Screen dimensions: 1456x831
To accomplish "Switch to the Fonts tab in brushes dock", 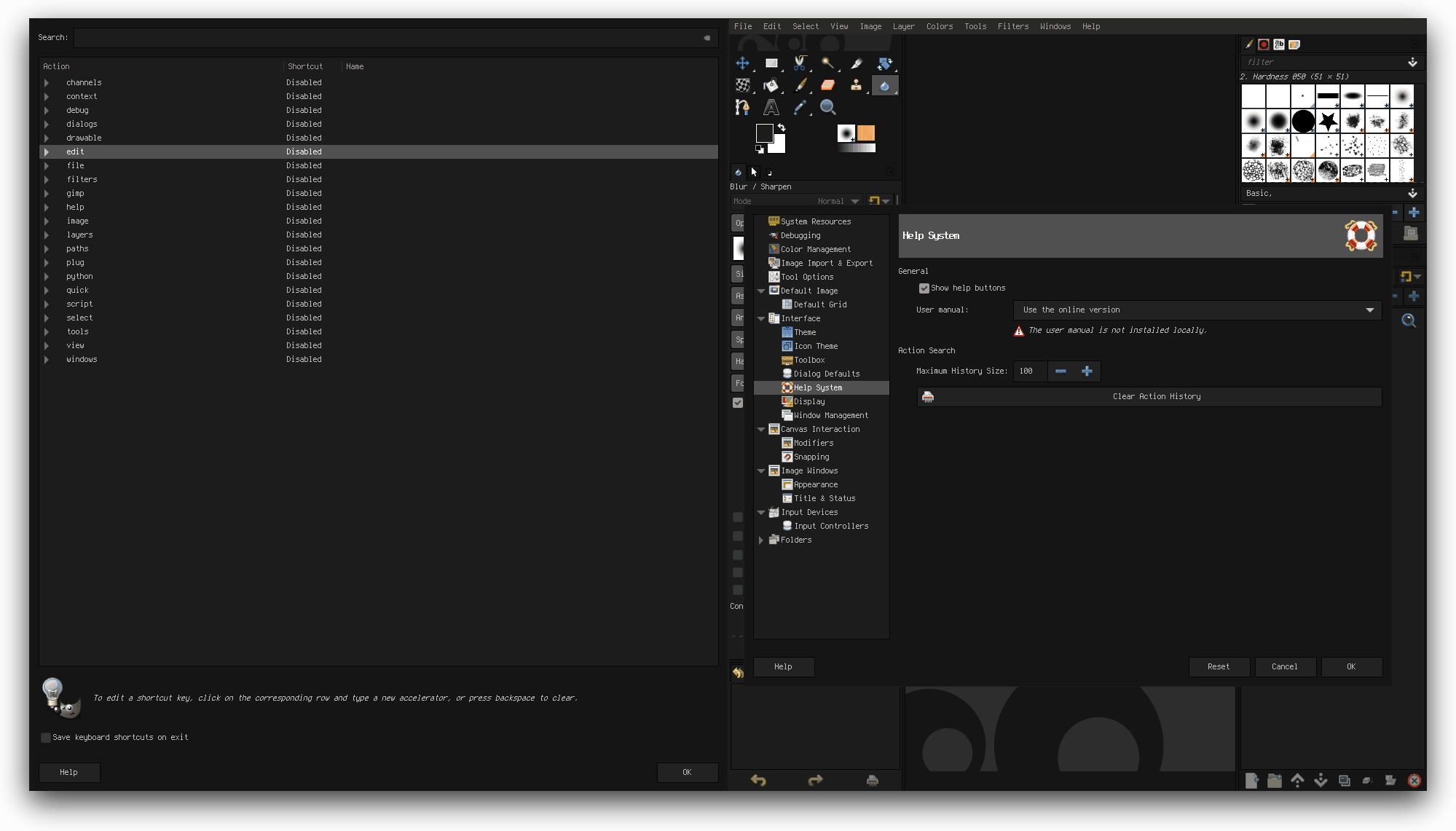I will click(x=1279, y=45).
